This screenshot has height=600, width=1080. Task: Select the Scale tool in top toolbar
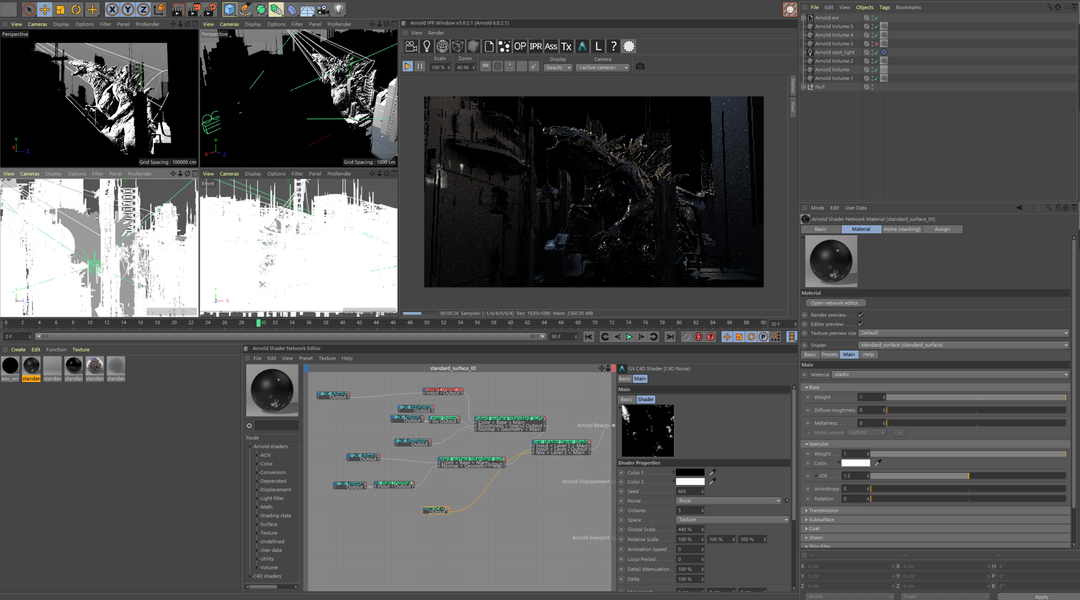[60, 10]
